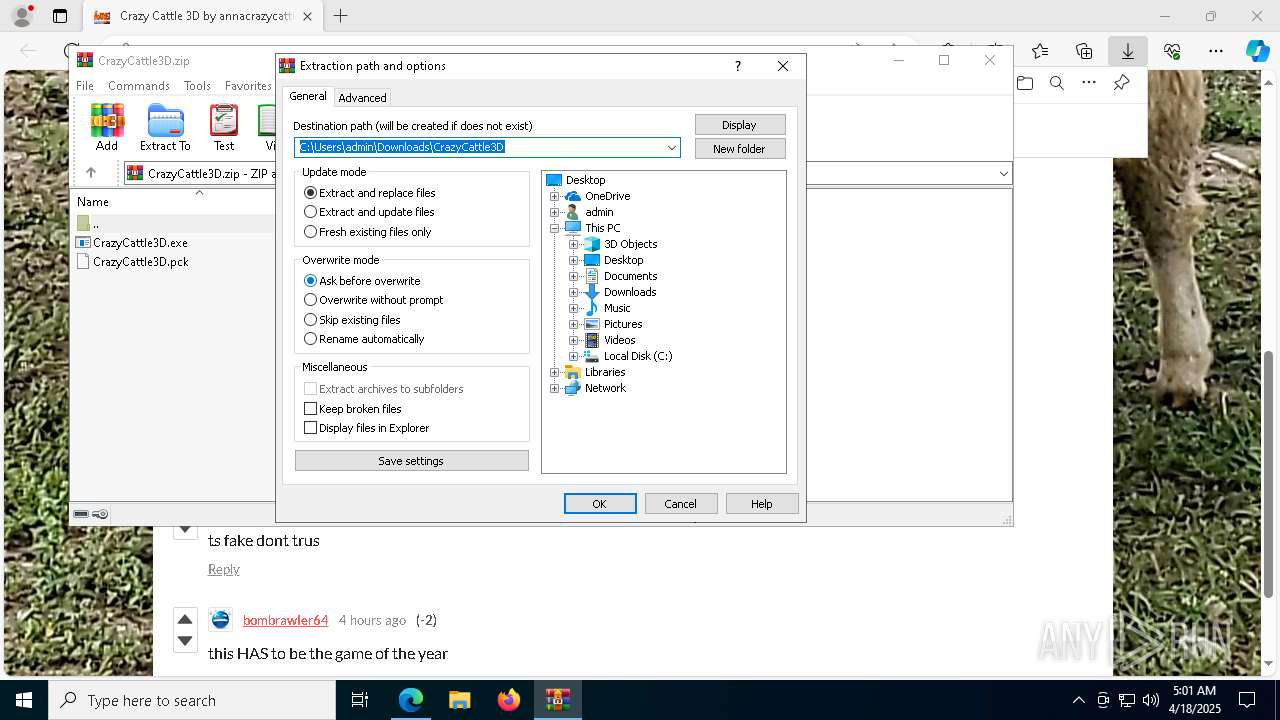
Task: Go up one folder level in WinRAR
Action: click(91, 173)
